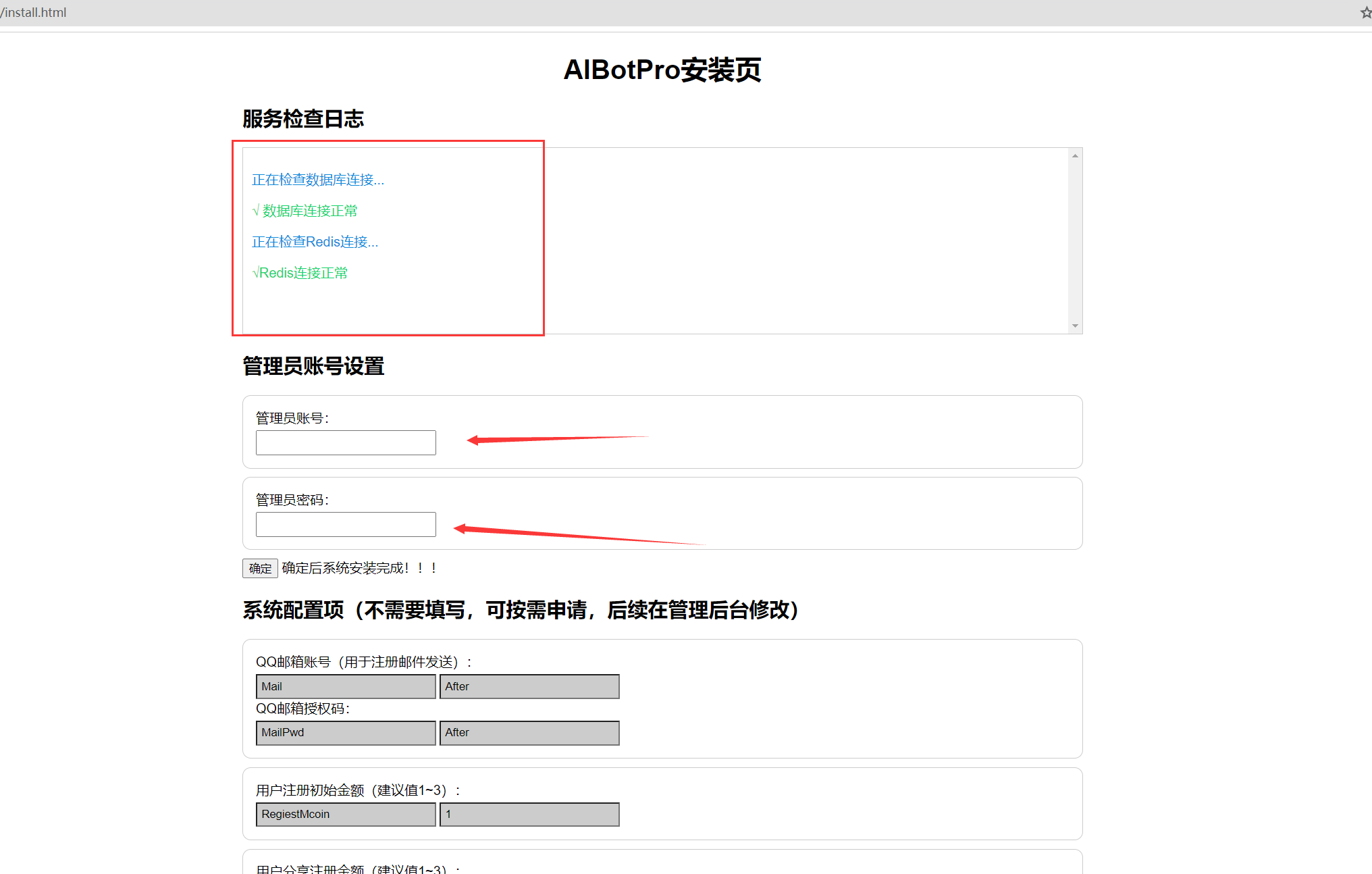Image resolution: width=1372 pixels, height=874 pixels.
Task: Click the RegiestMcoin field
Action: coord(346,815)
